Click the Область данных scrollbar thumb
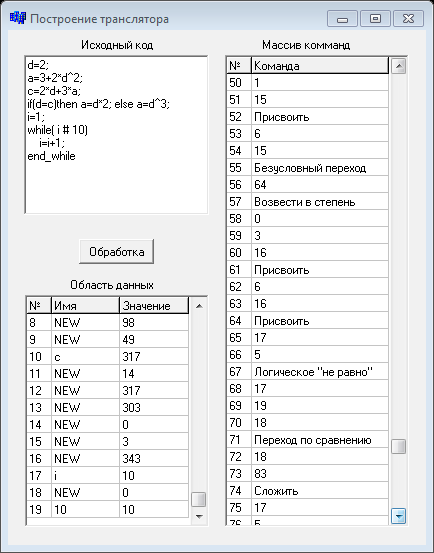The image size is (434, 553). pyautogui.click(x=199, y=499)
